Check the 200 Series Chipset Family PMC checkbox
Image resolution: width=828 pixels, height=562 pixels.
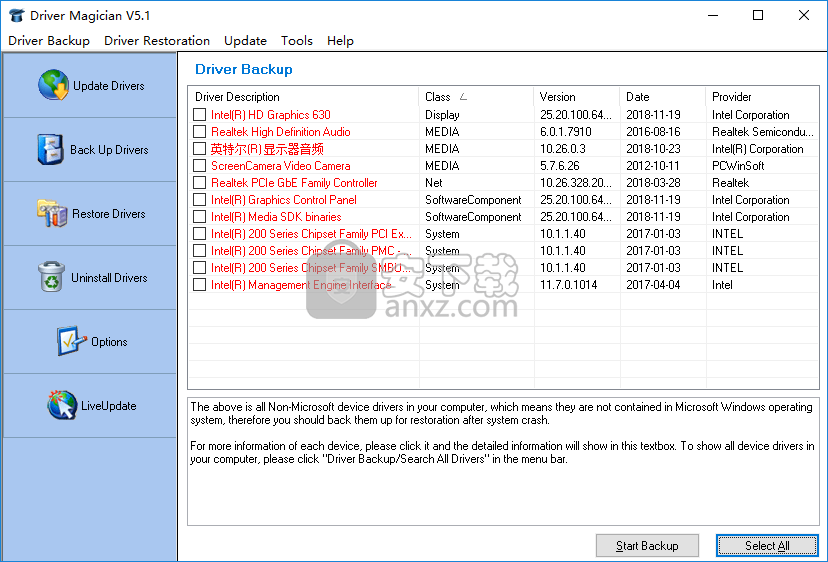(x=200, y=250)
